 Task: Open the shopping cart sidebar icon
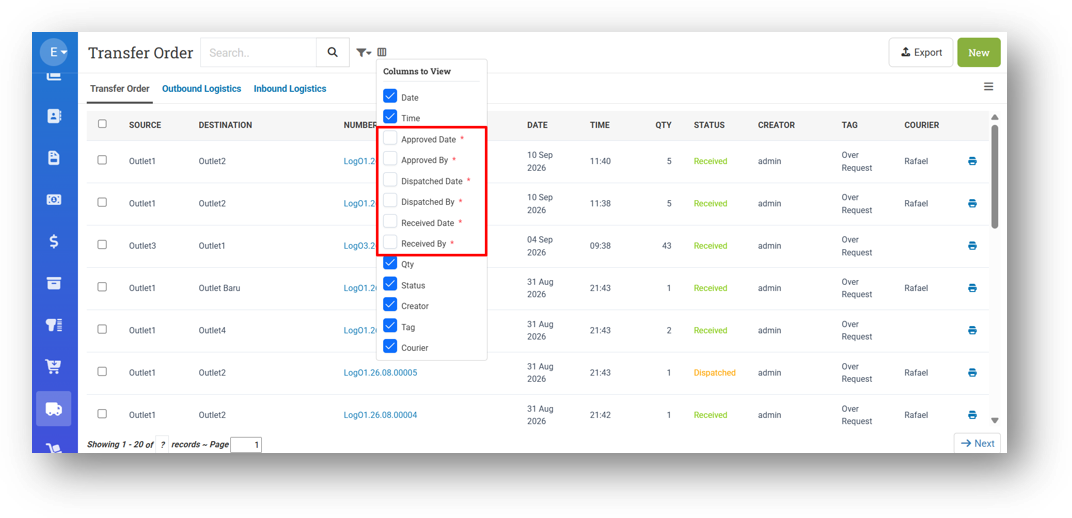click(54, 366)
